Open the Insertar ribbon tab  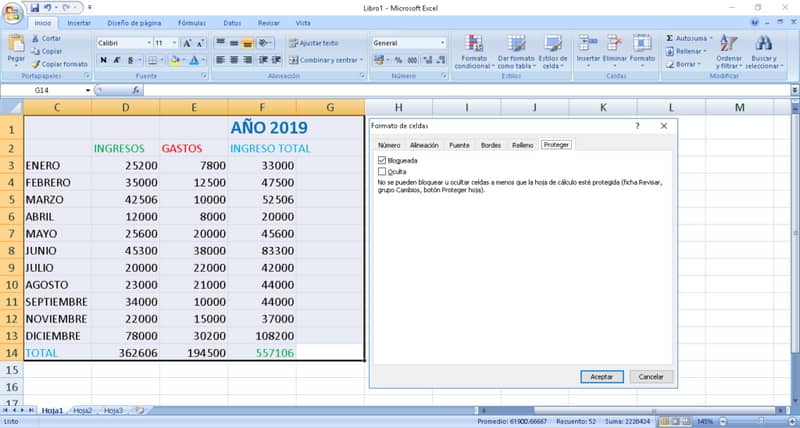79,23
